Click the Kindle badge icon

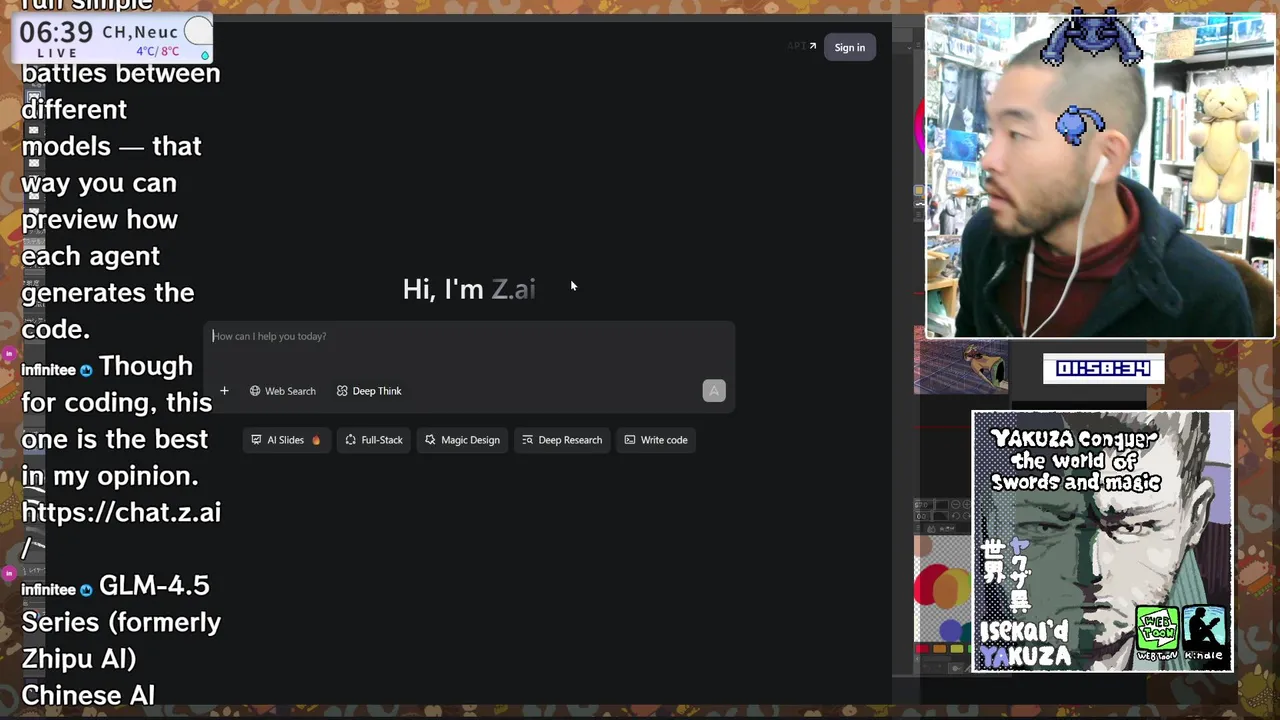coord(1204,633)
